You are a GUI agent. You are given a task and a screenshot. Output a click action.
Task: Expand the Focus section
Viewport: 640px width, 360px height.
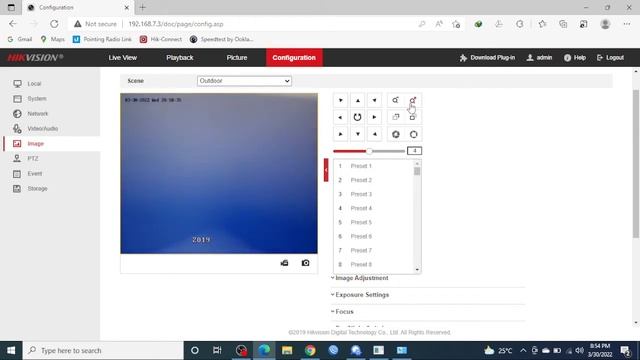click(344, 312)
